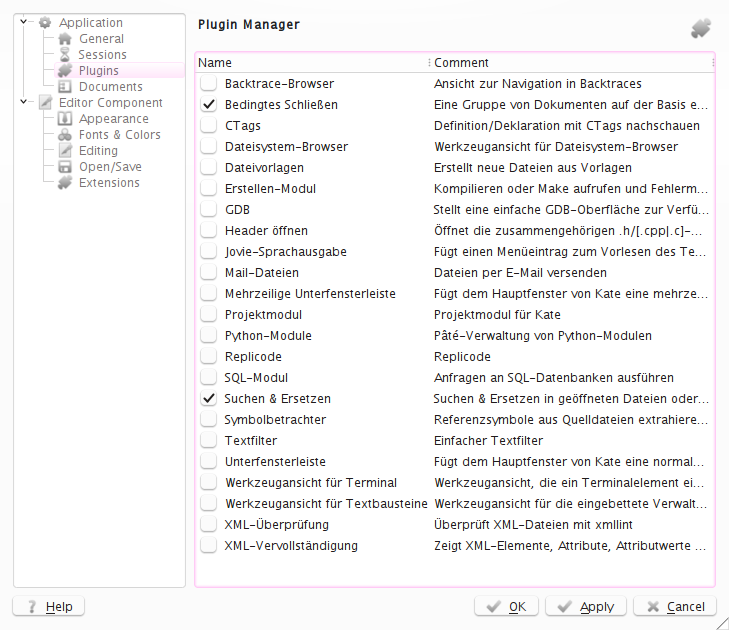729x630 pixels.
Task: Click the Editing pencil icon
Action: pyautogui.click(x=65, y=151)
